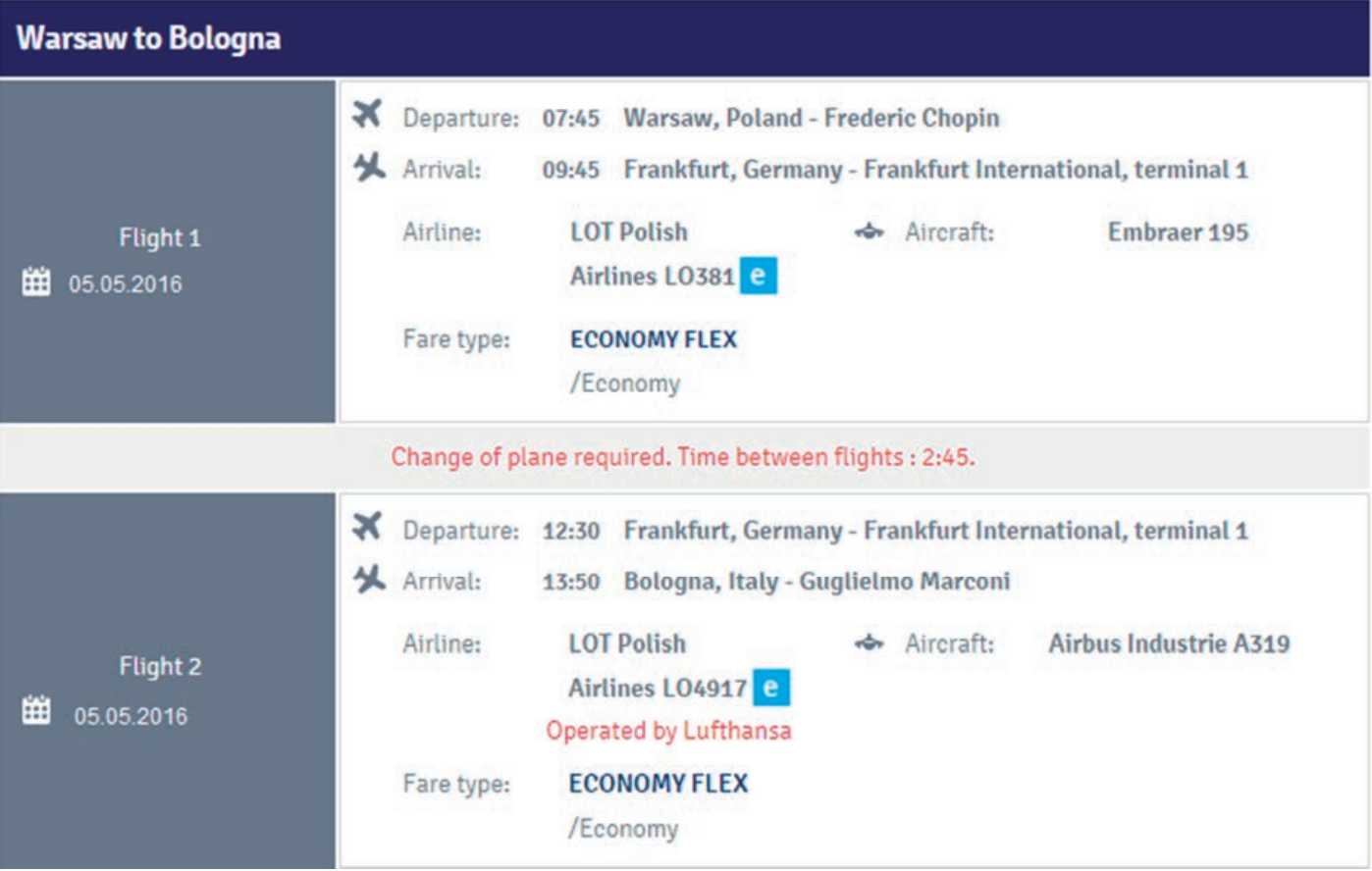
Task: Select the Flight 2 side panel label
Action: click(160, 667)
